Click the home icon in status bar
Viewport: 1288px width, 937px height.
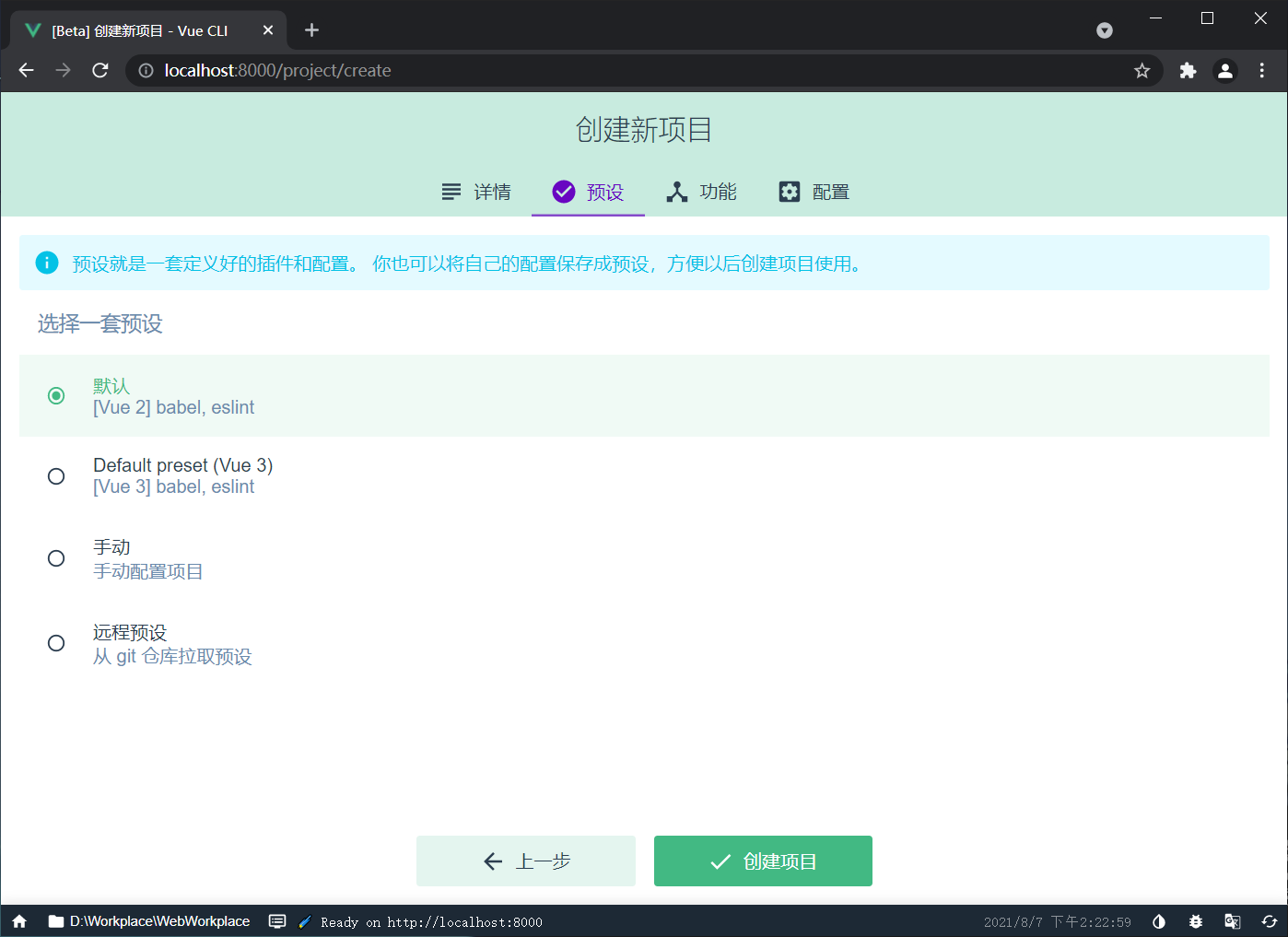click(x=19, y=921)
